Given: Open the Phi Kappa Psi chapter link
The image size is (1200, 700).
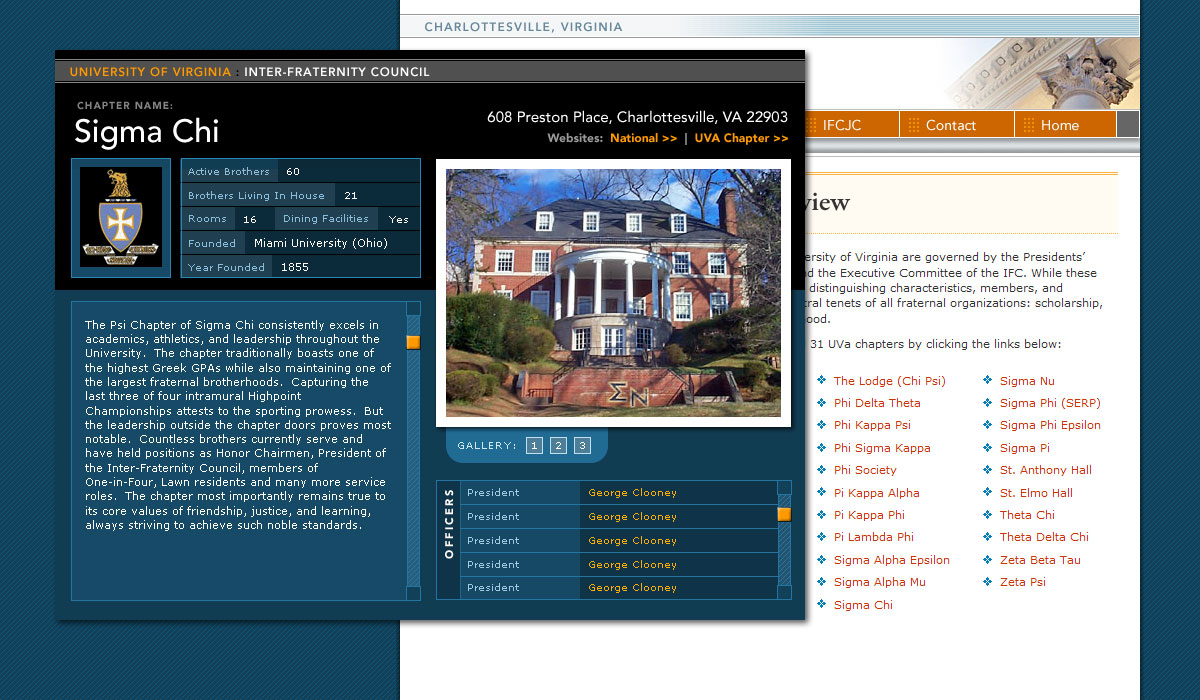Looking at the screenshot, I should (x=872, y=425).
